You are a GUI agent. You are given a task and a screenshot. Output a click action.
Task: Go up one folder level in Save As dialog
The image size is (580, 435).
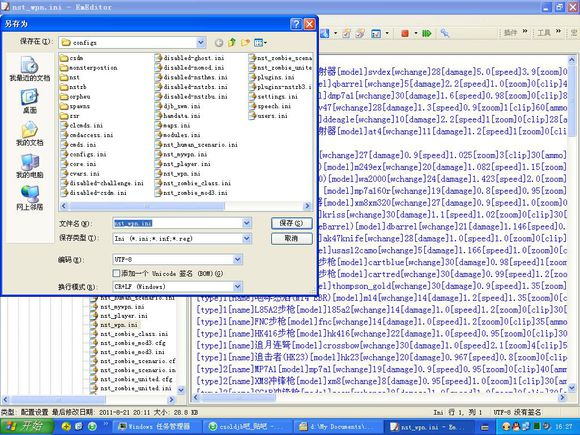pyautogui.click(x=232, y=43)
